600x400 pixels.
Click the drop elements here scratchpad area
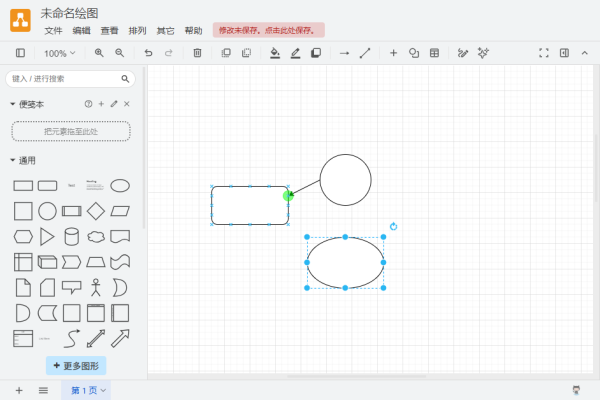(71, 131)
